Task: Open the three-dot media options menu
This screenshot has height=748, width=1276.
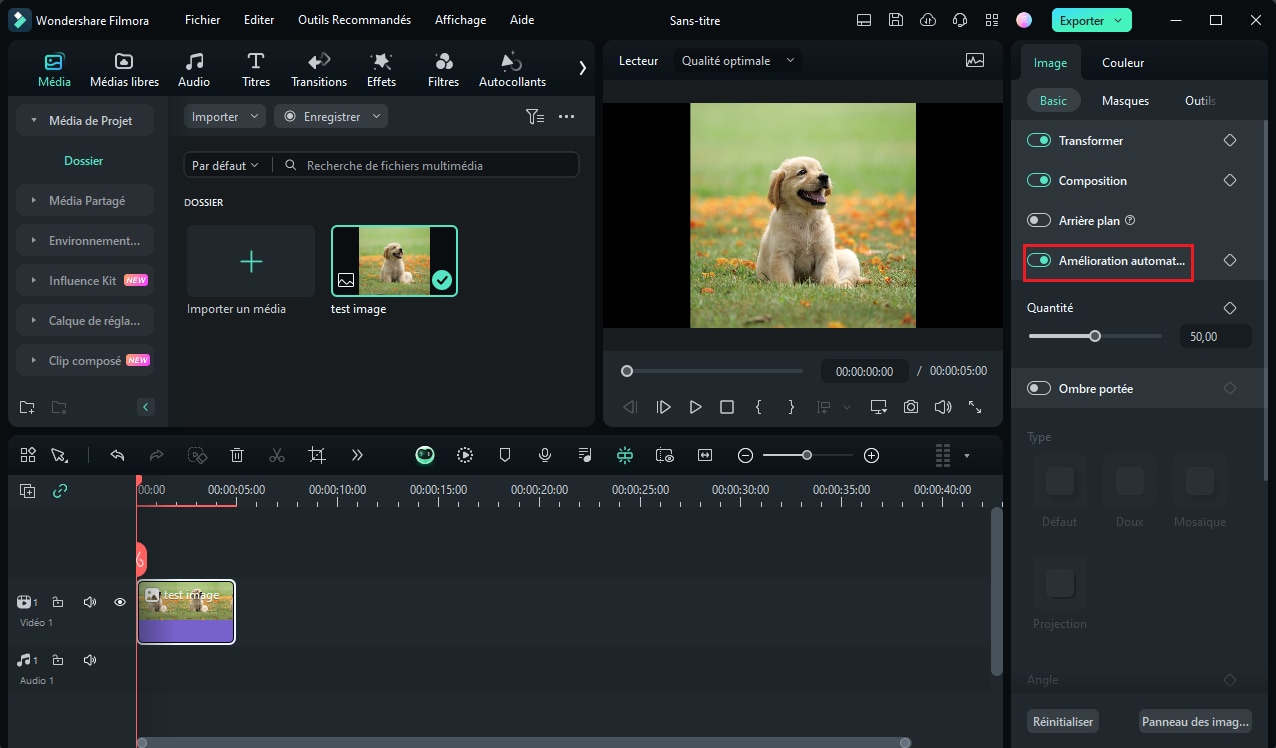Action: tap(566, 117)
